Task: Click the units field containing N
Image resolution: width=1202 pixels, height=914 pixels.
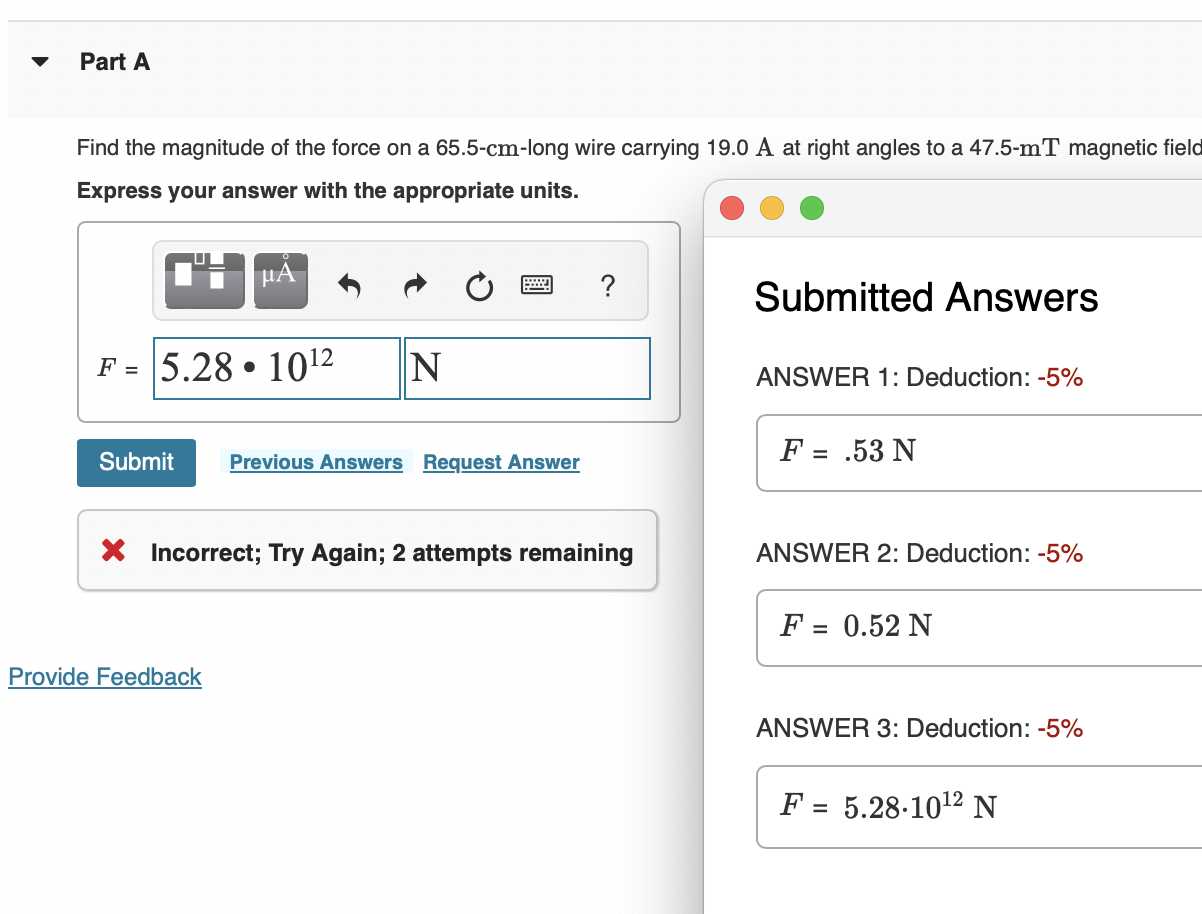Action: (x=527, y=368)
